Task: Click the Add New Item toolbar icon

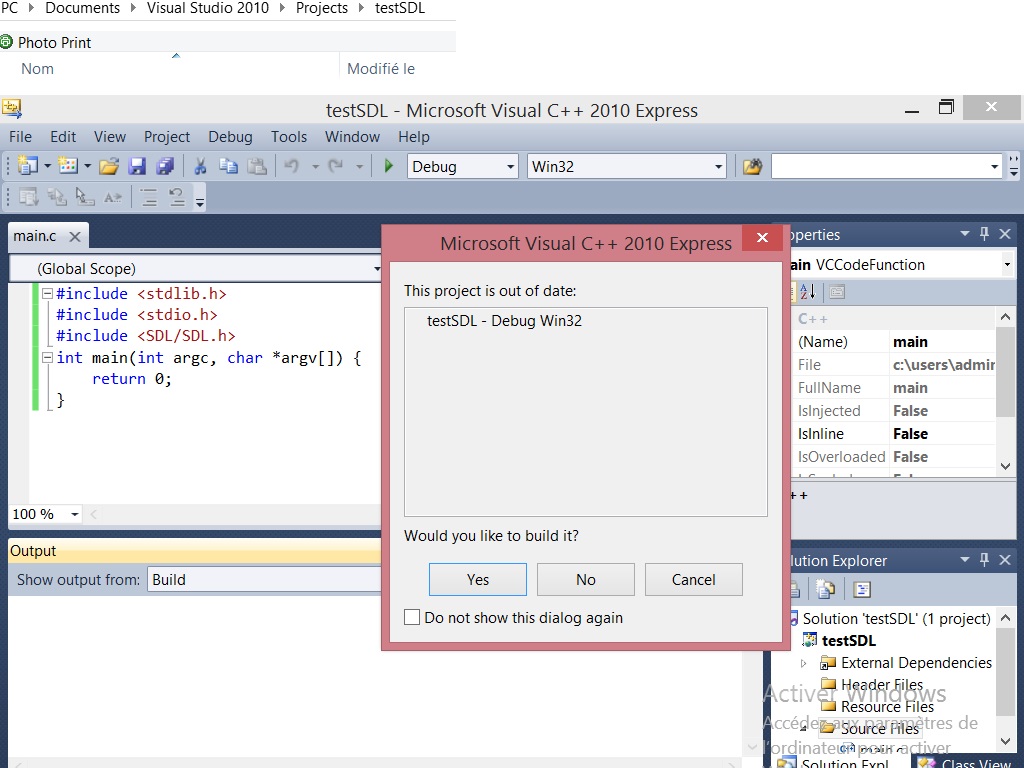Action: [x=67, y=166]
